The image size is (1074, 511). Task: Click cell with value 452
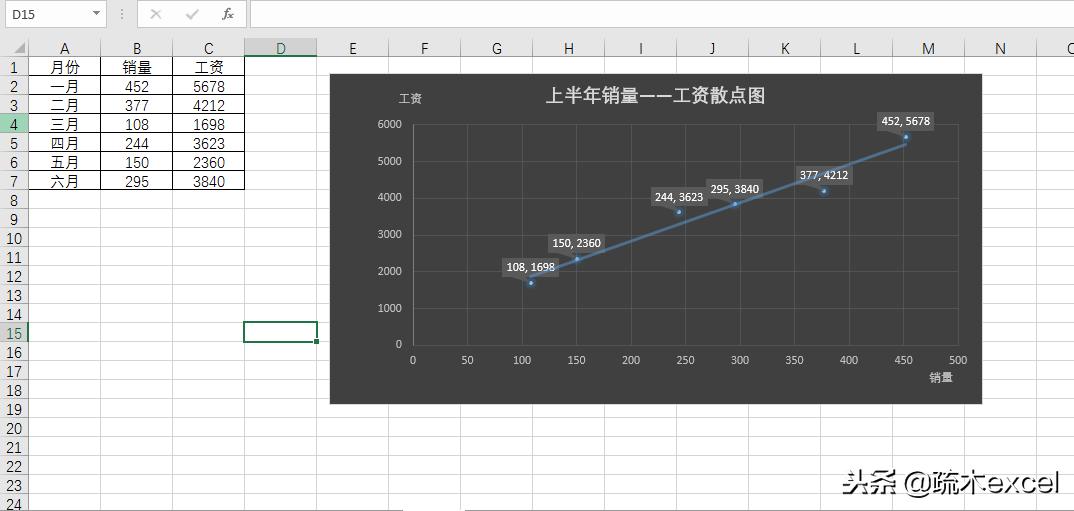(x=137, y=86)
